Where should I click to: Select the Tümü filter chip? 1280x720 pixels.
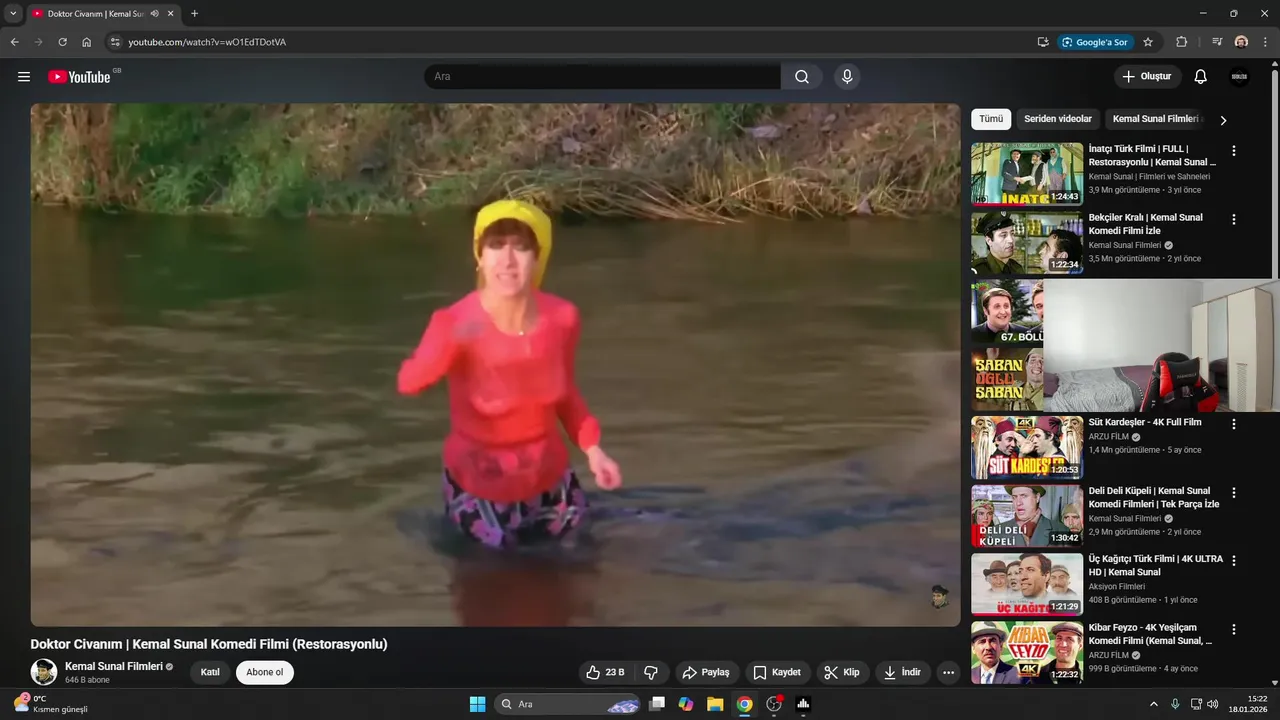pos(991,119)
